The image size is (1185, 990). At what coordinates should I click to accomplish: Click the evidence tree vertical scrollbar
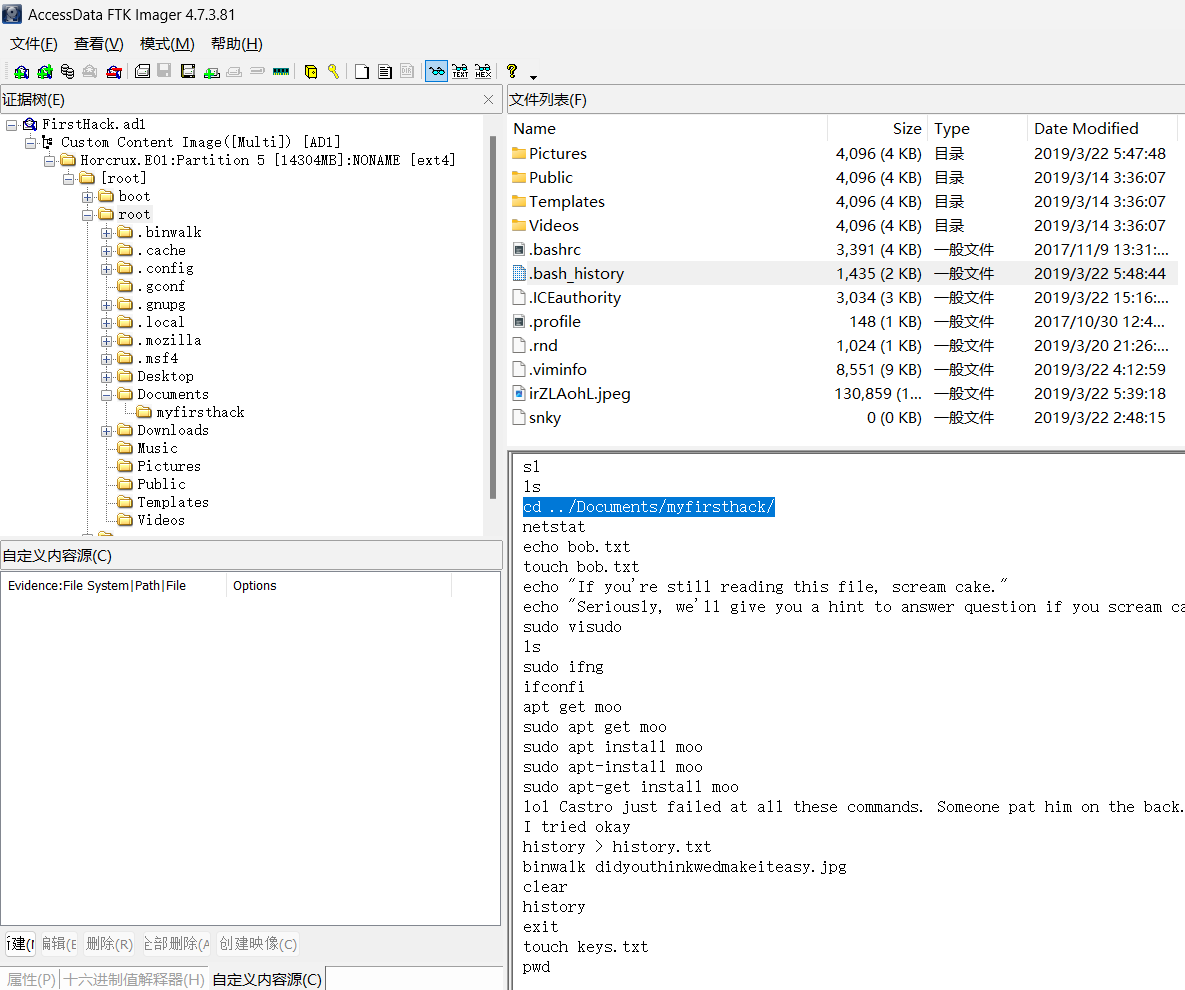point(492,320)
